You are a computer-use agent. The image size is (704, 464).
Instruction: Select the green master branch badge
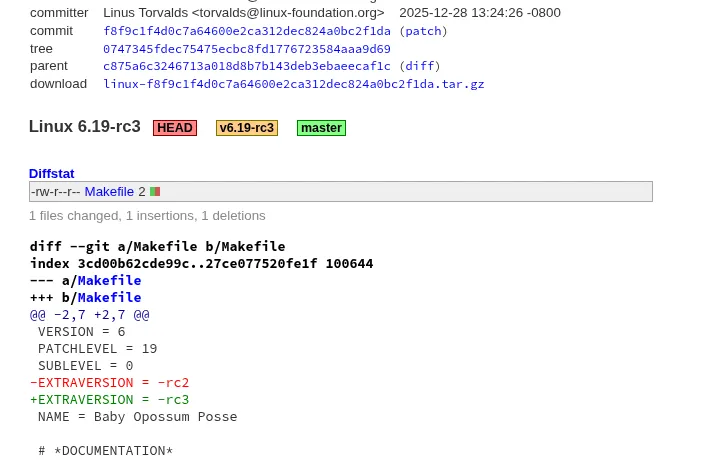(321, 128)
